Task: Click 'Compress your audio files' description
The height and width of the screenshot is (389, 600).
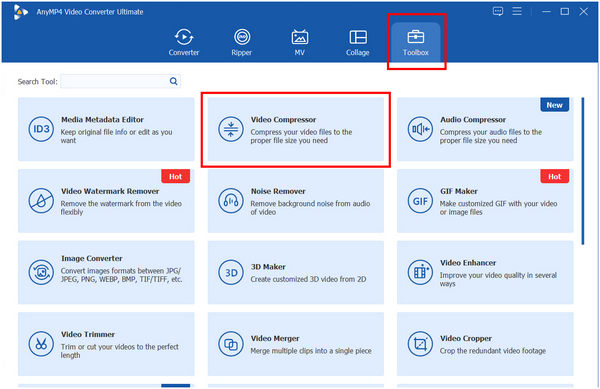Action: (491, 136)
